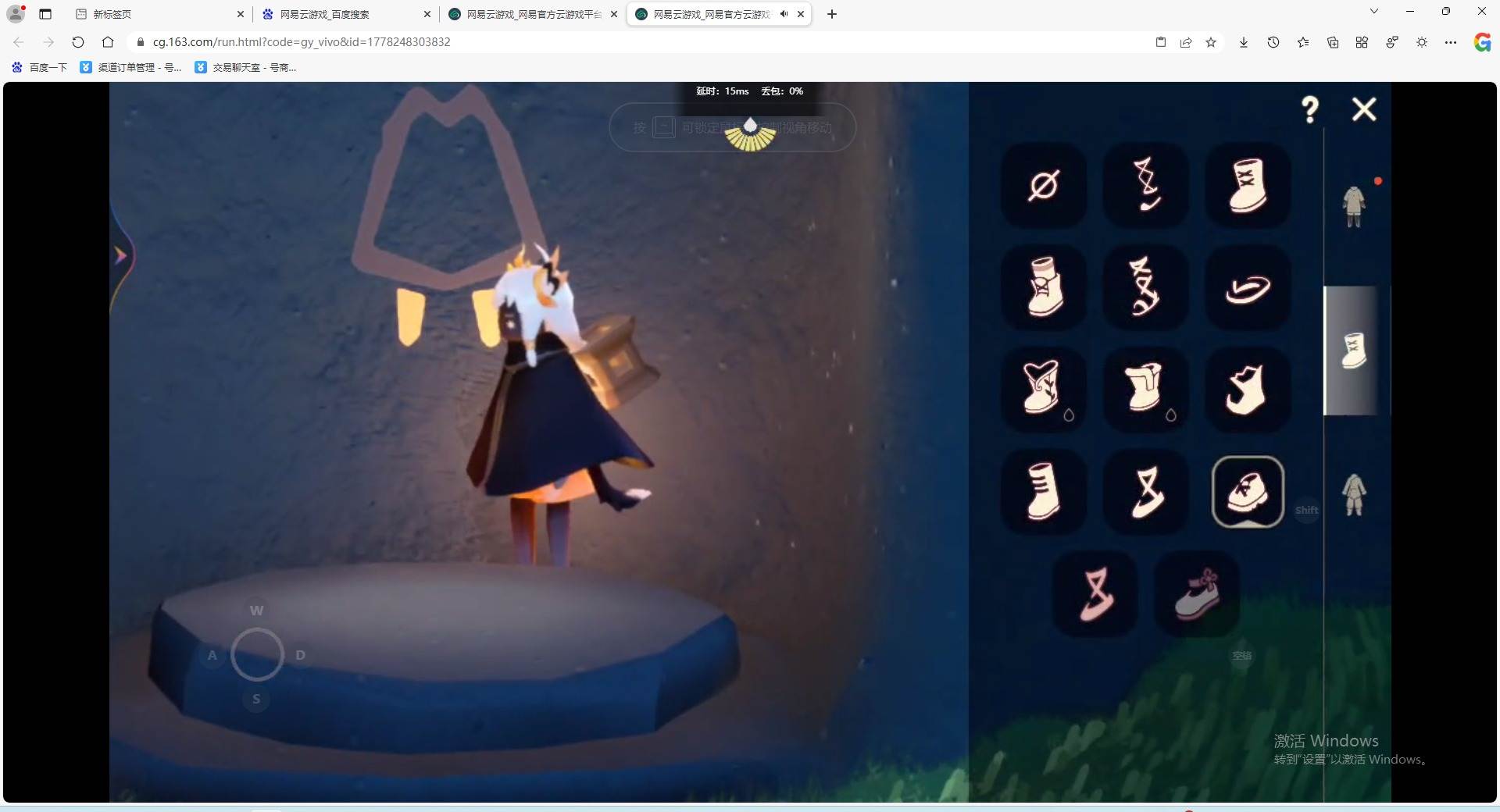The width and height of the screenshot is (1500, 812).
Task: Pick the jagged-top pointed boot
Action: 1248,389
